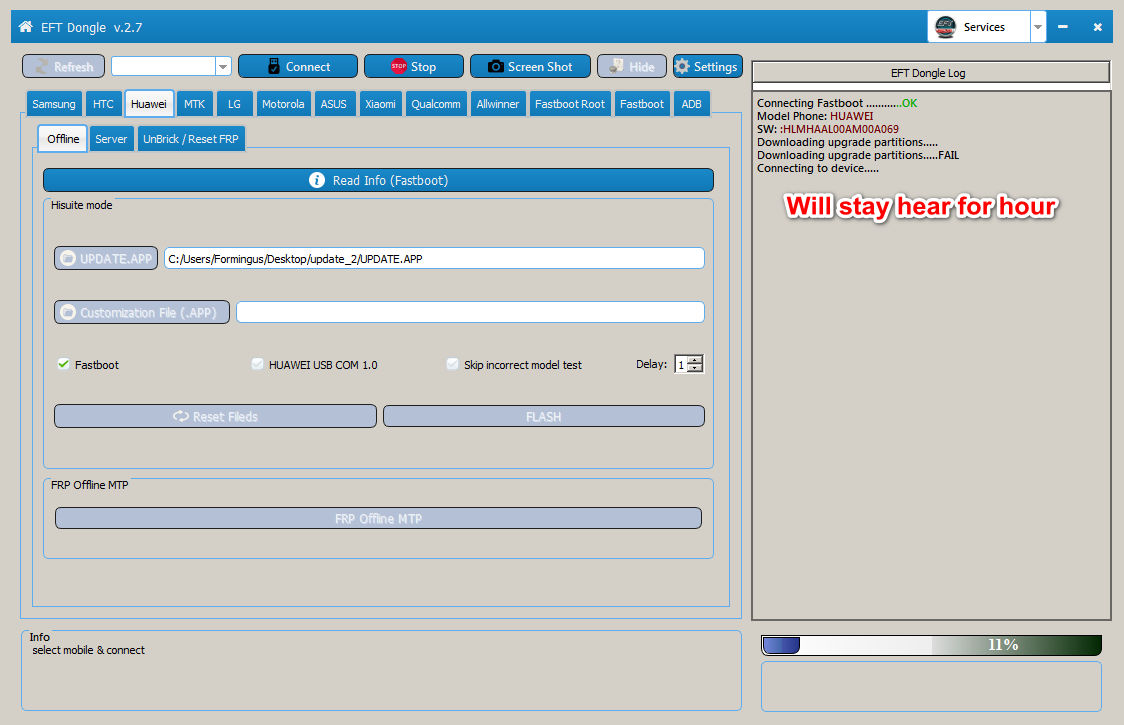Click 'select mobile & connect' info text
This screenshot has width=1124, height=725.
[x=88, y=650]
